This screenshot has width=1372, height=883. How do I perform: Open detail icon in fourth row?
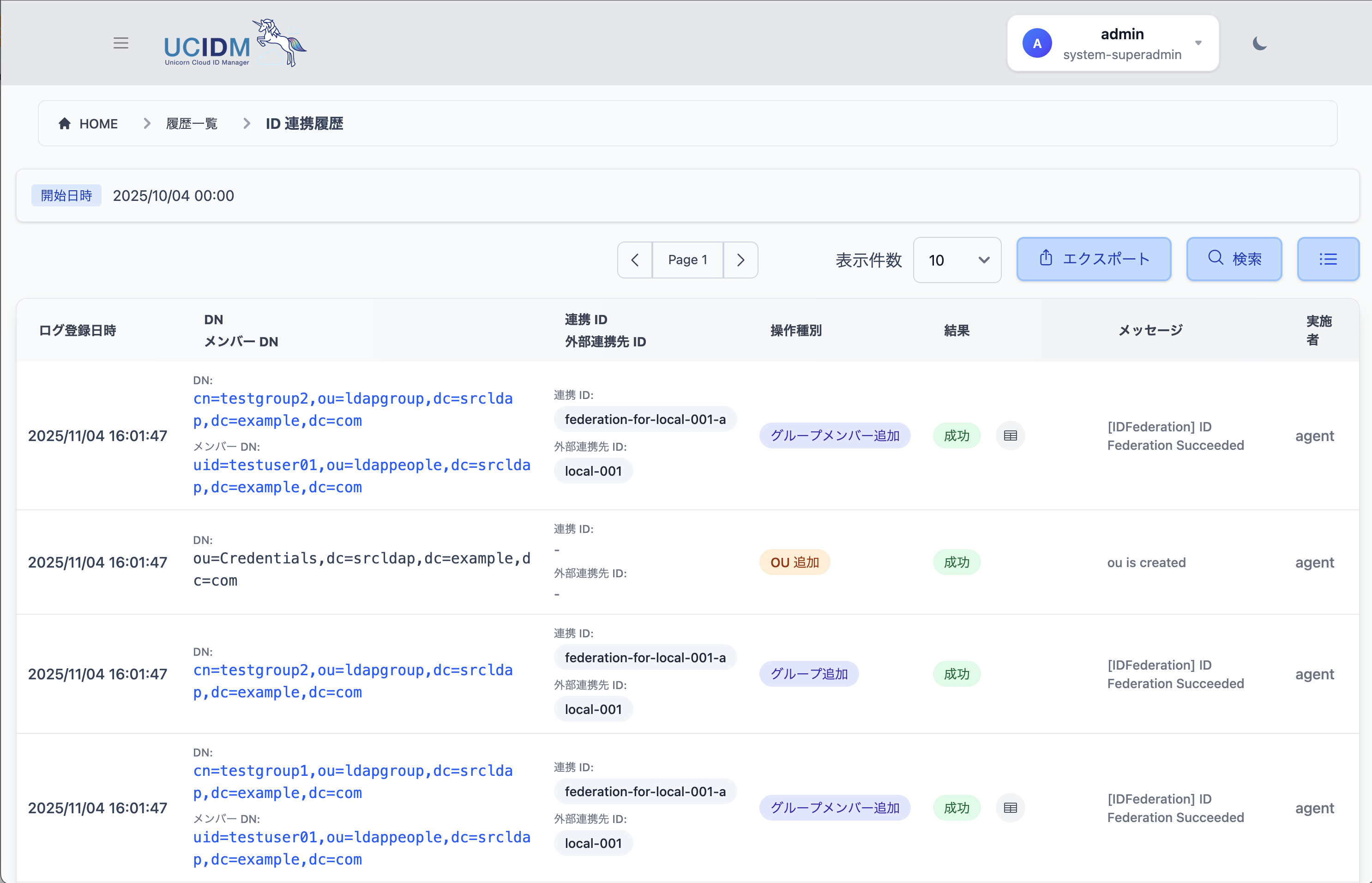(1010, 808)
